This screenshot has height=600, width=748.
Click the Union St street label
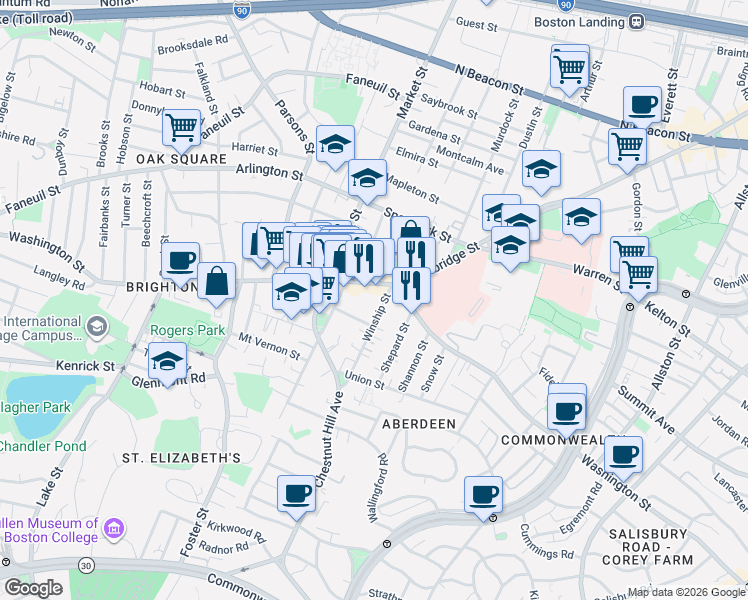[364, 380]
